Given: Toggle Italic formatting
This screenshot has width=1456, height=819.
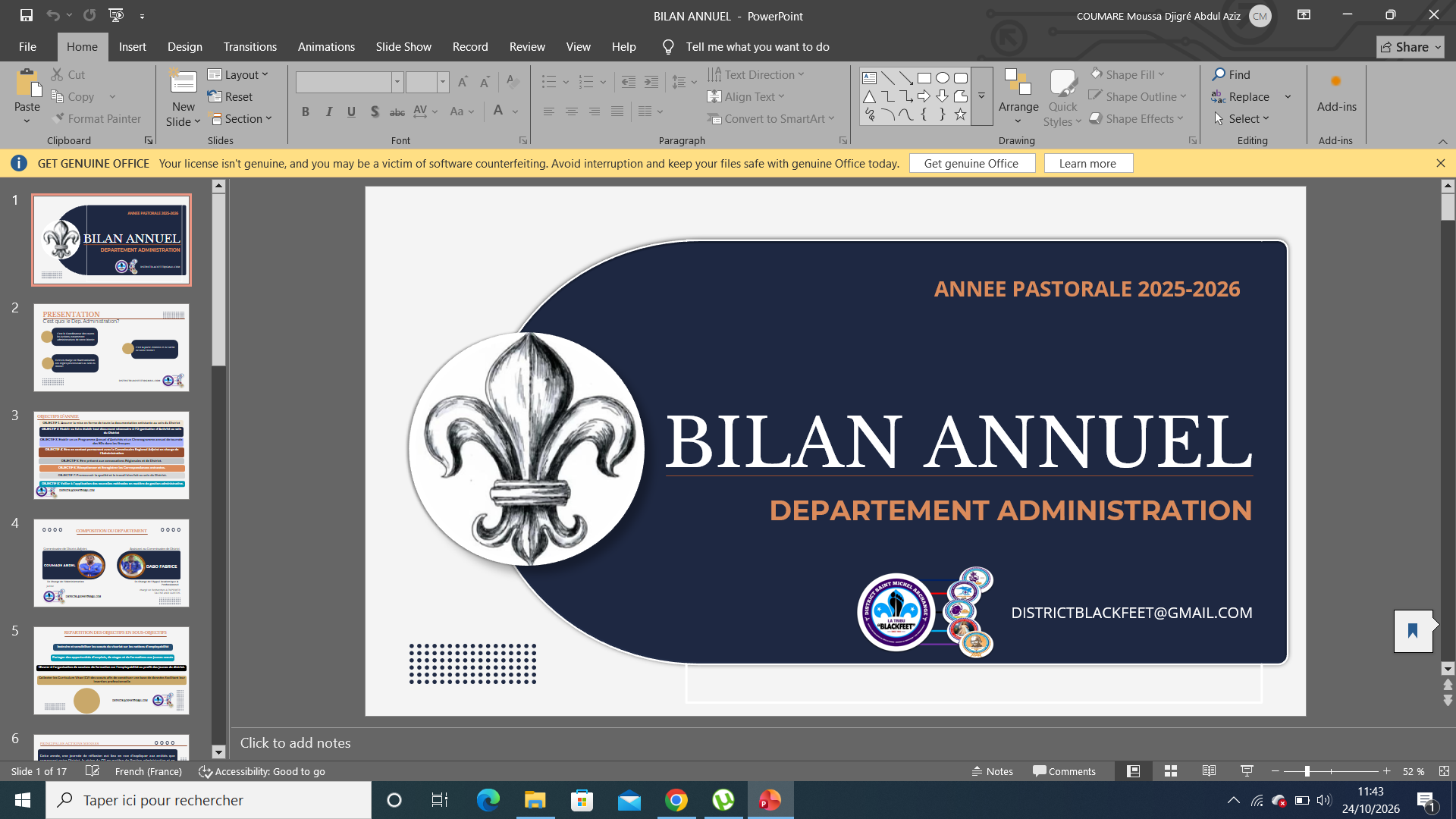Looking at the screenshot, I should [x=328, y=111].
